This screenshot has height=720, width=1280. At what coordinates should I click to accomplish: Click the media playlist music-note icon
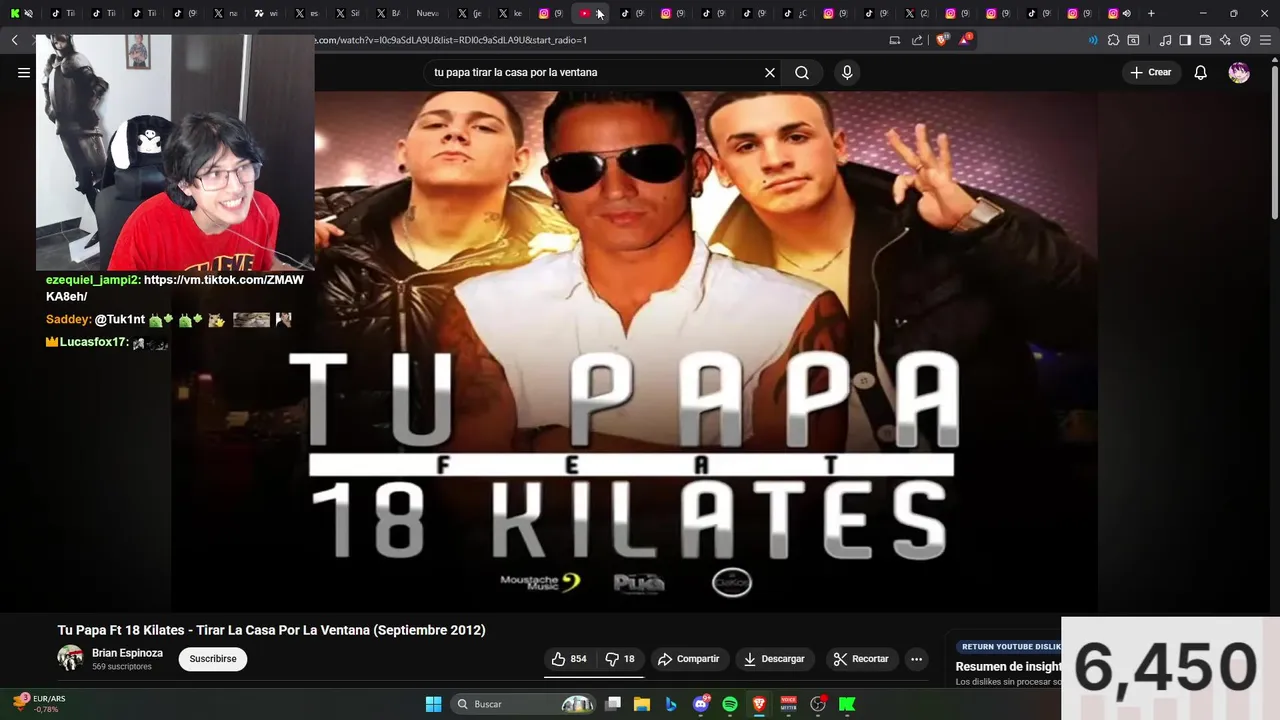1165,40
